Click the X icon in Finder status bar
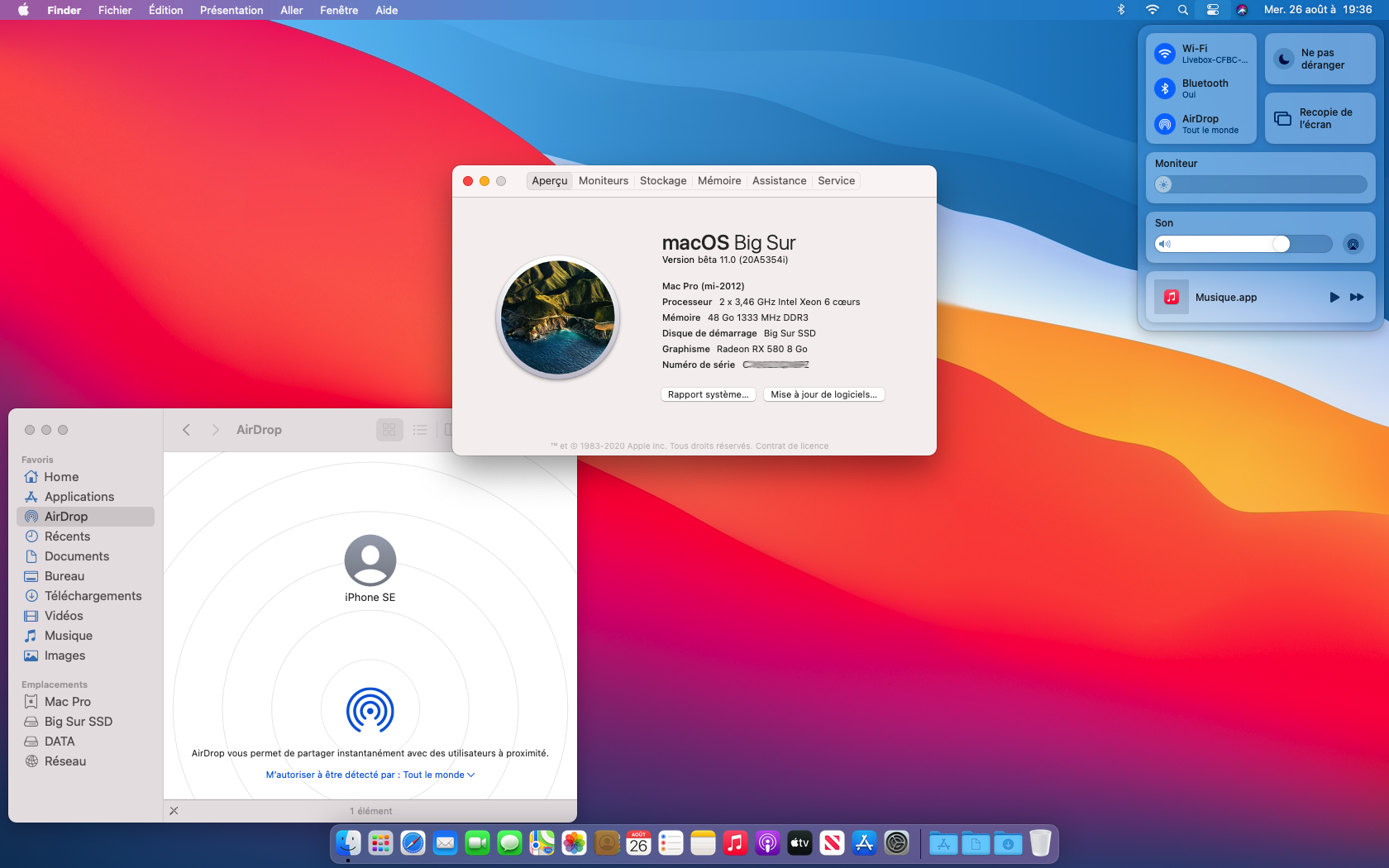This screenshot has width=1389, height=868. [174, 811]
